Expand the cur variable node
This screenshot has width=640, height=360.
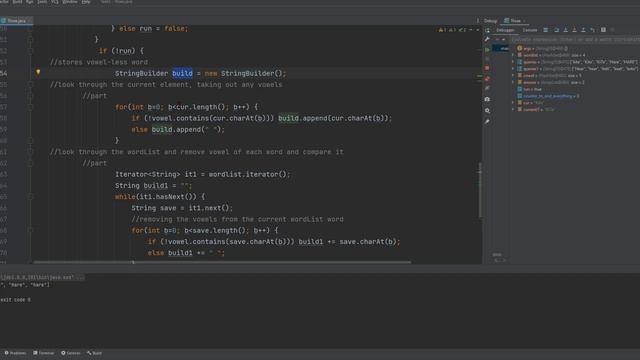click(x=513, y=103)
